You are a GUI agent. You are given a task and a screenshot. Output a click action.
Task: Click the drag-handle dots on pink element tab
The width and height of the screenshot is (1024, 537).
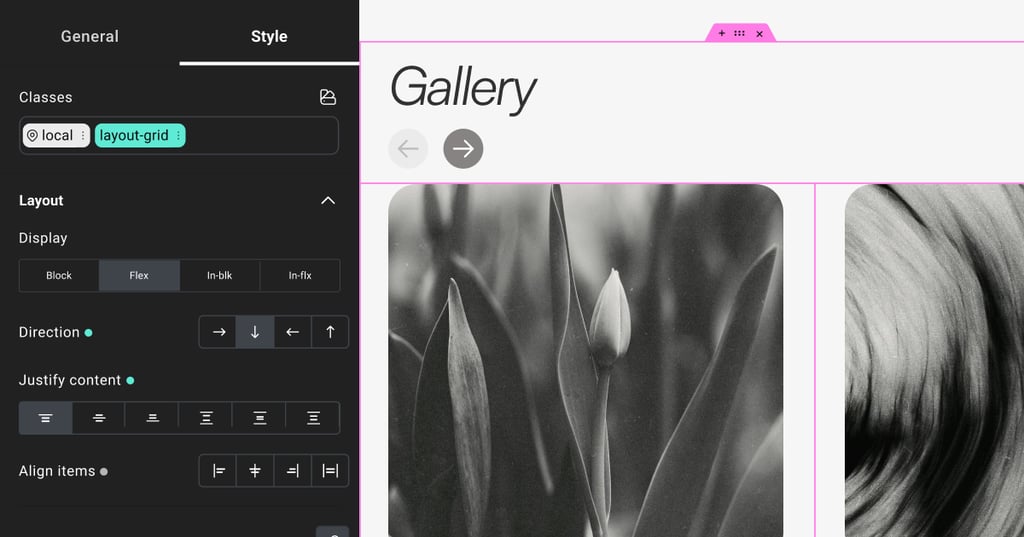[x=739, y=33]
